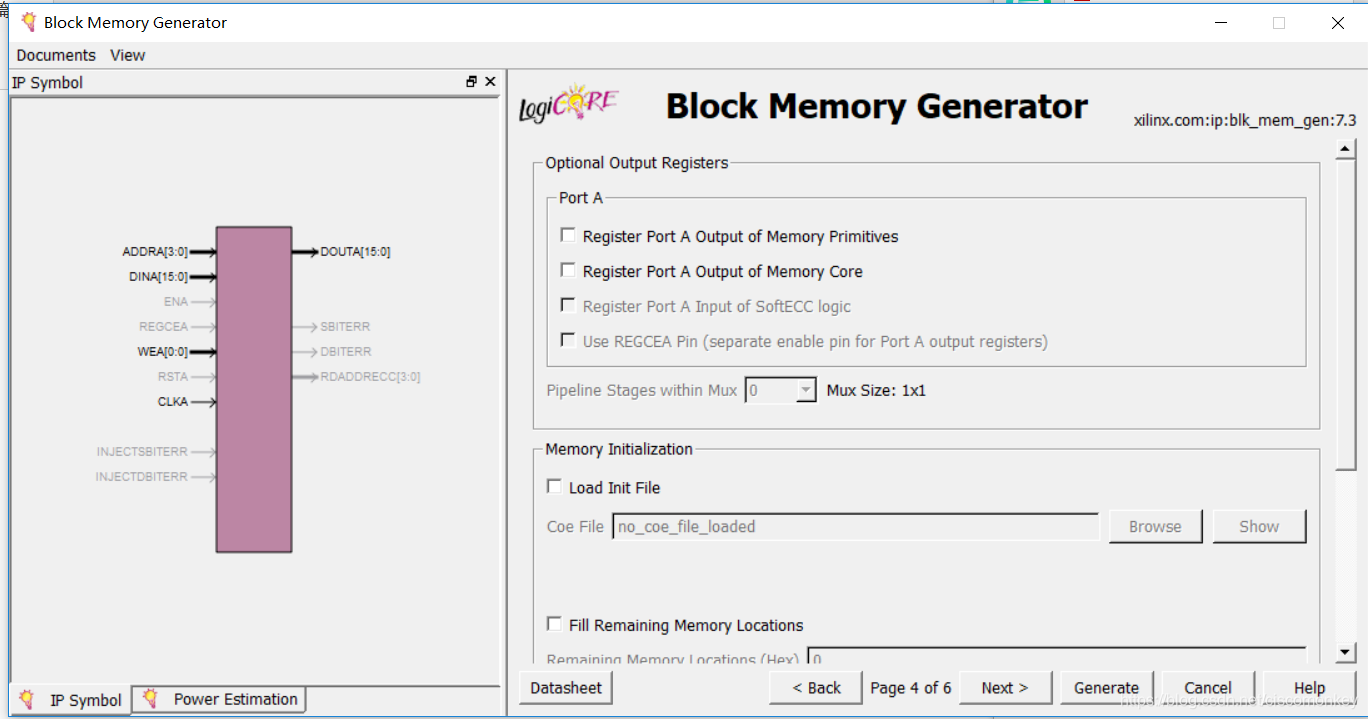Click the RSTA port label
The height and width of the screenshot is (719, 1368).
click(173, 377)
